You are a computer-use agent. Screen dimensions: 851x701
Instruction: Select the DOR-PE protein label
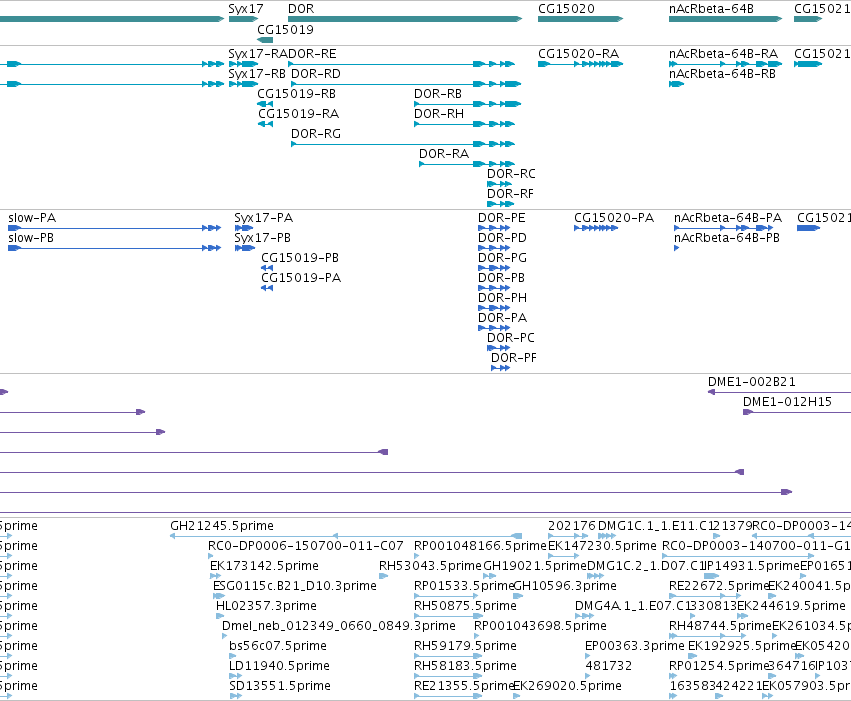(x=501, y=218)
